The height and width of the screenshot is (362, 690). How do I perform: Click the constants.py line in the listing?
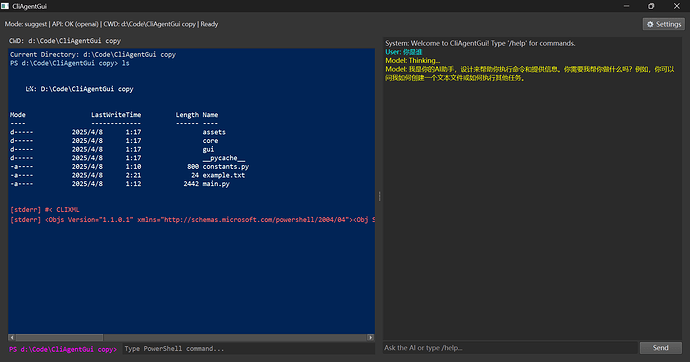coord(129,167)
